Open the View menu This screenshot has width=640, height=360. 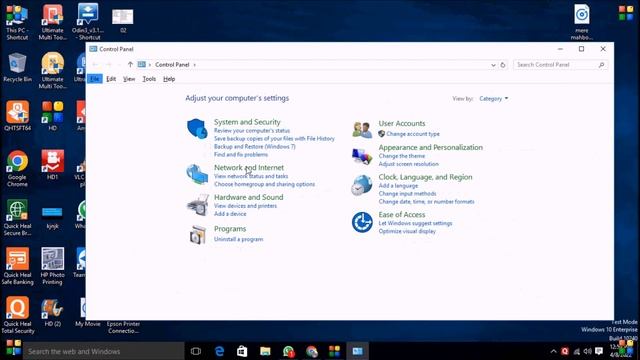pyautogui.click(x=129, y=79)
